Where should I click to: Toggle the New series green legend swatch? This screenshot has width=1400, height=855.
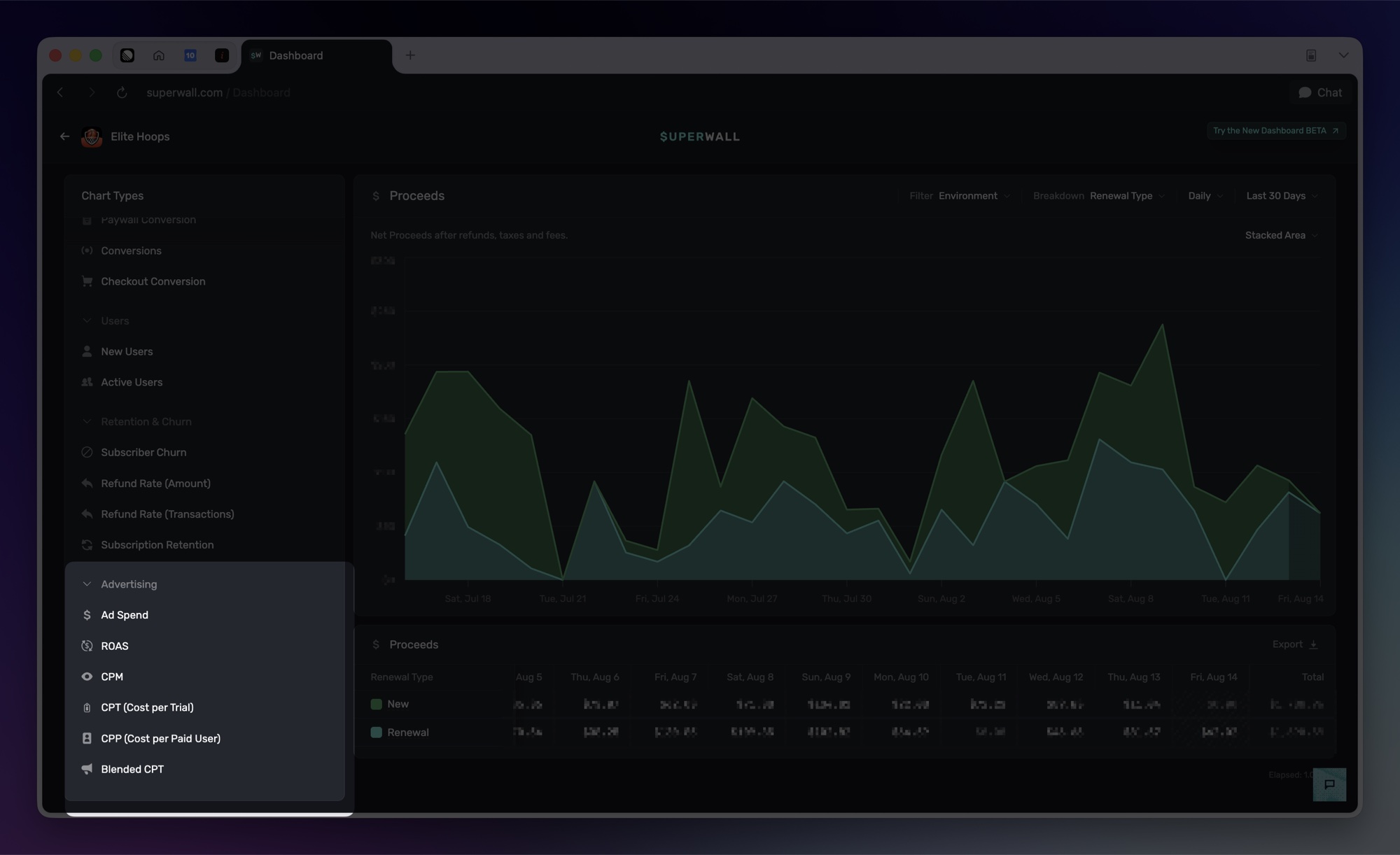377,704
